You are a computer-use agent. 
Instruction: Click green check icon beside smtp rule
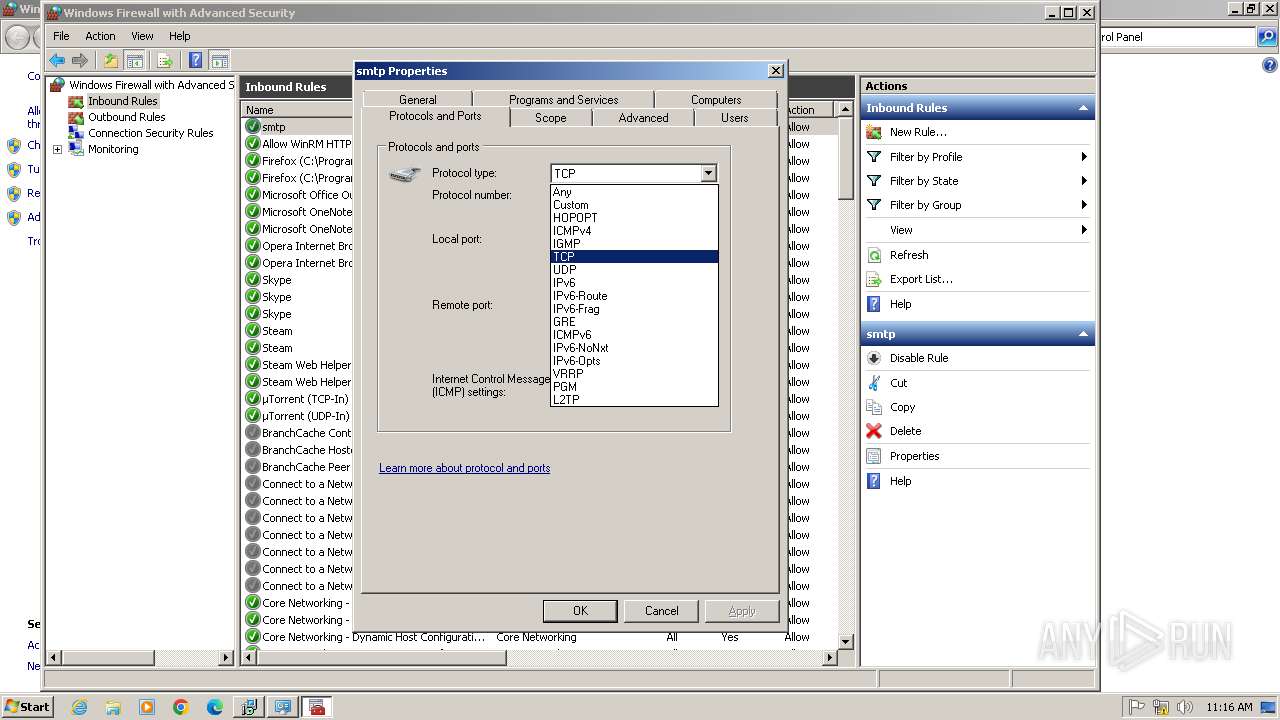point(253,127)
